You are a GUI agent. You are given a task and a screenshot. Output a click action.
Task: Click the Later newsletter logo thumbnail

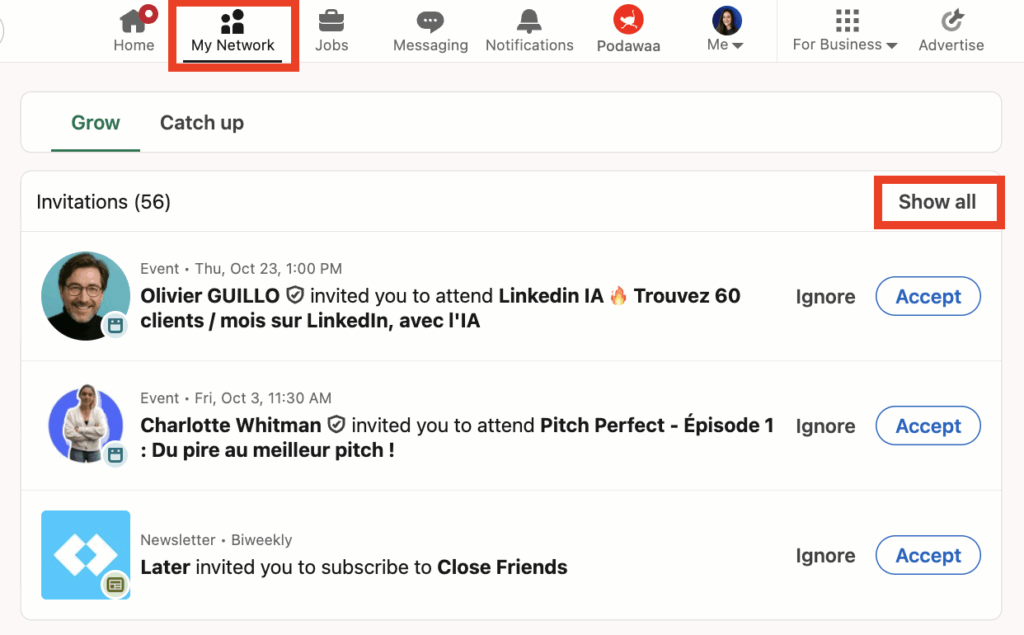tap(86, 555)
